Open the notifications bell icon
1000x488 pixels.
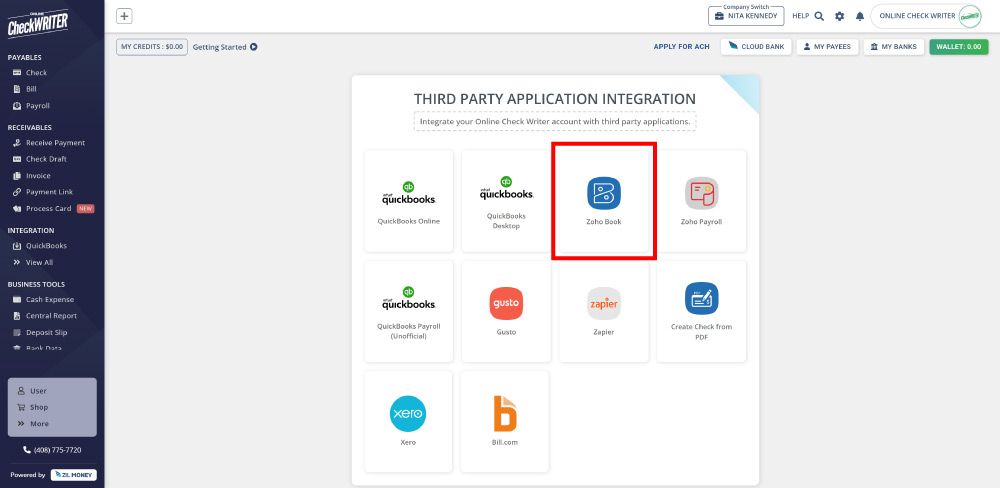point(860,16)
